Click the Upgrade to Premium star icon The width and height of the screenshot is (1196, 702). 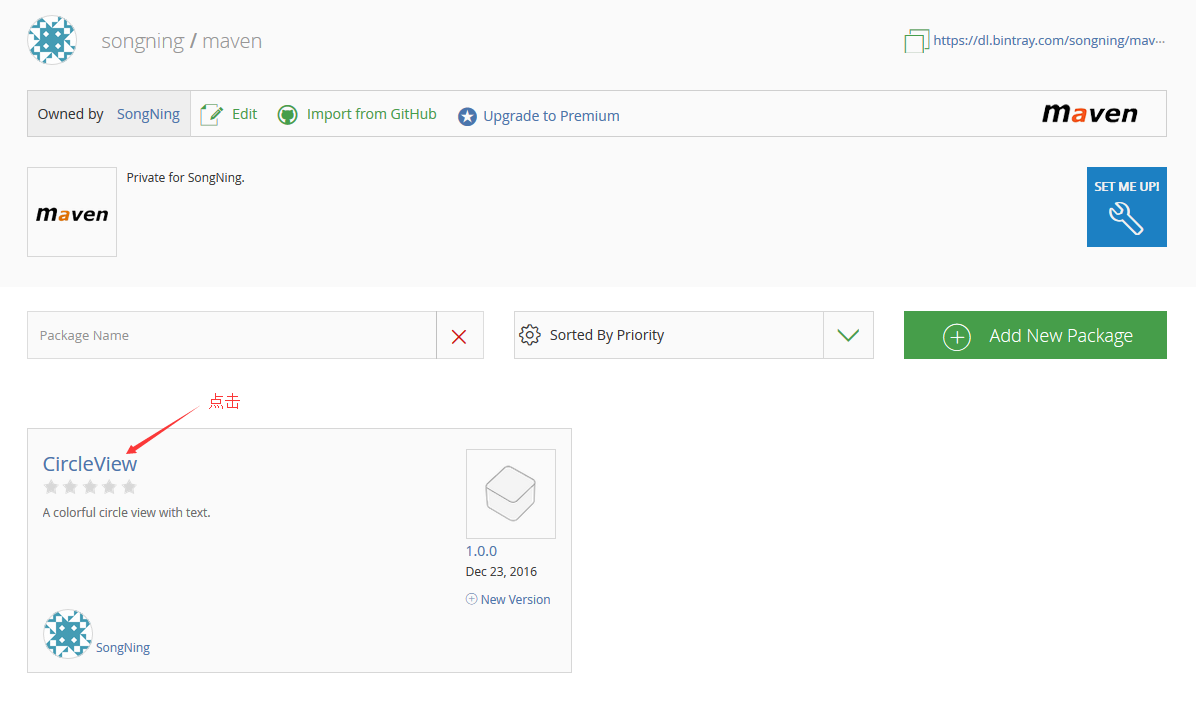467,117
